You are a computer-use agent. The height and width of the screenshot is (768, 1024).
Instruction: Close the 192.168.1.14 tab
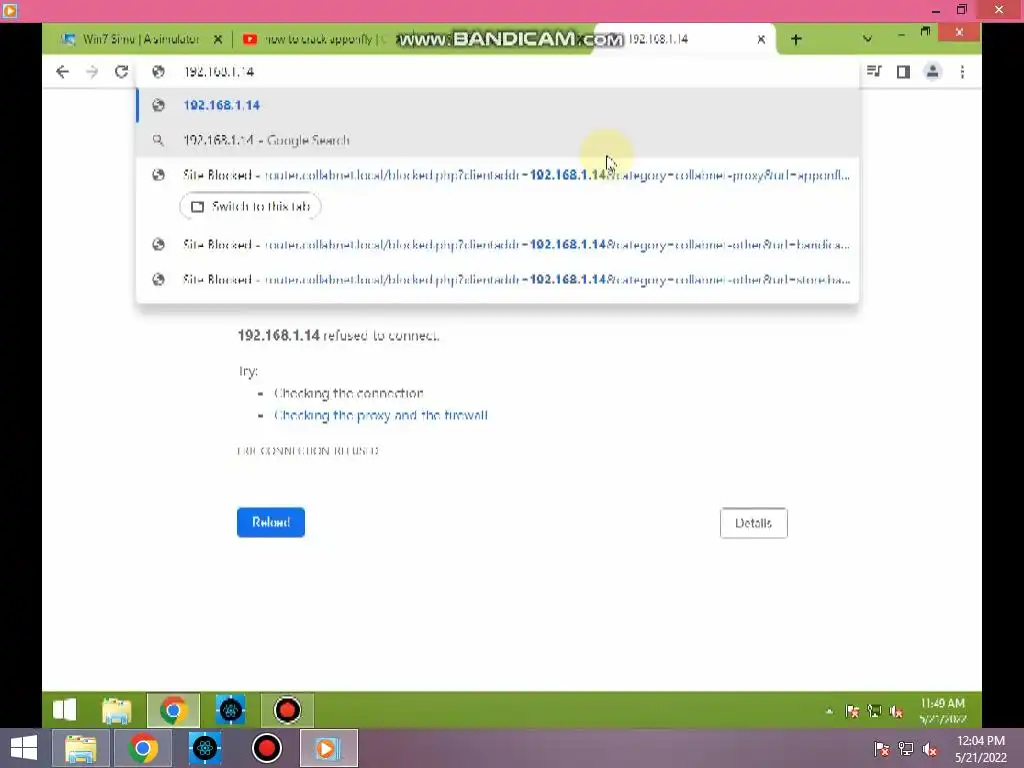click(x=761, y=39)
